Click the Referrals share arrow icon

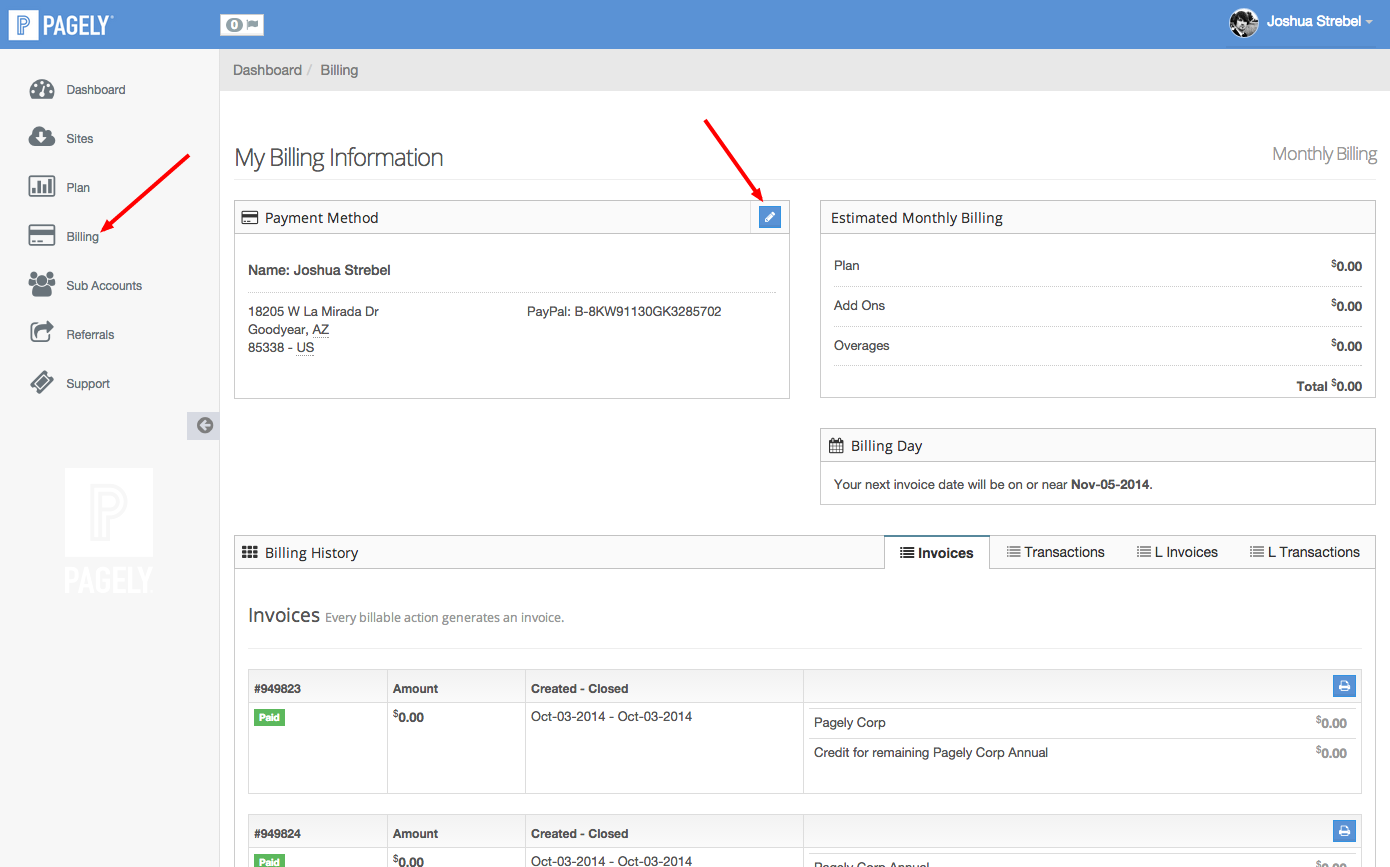[x=42, y=334]
